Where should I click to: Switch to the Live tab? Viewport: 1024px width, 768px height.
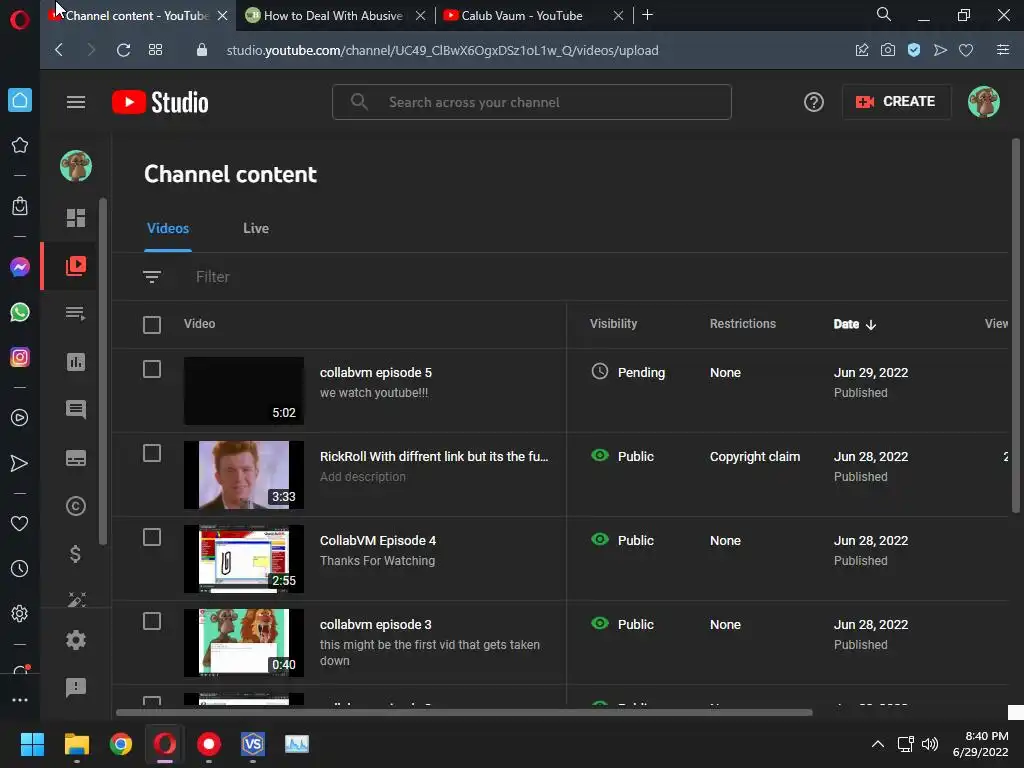coord(256,229)
